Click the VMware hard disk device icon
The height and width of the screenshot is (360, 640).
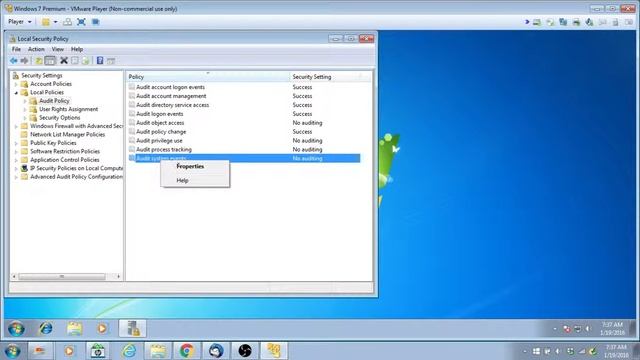pyautogui.click(x=537, y=22)
